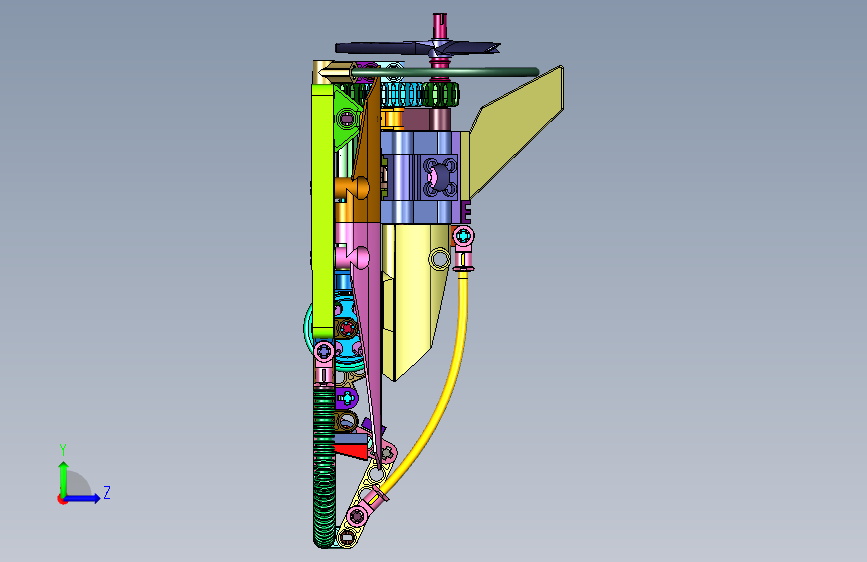Select the cyan gear at the top
This screenshot has width=867, height=562.
[403, 95]
